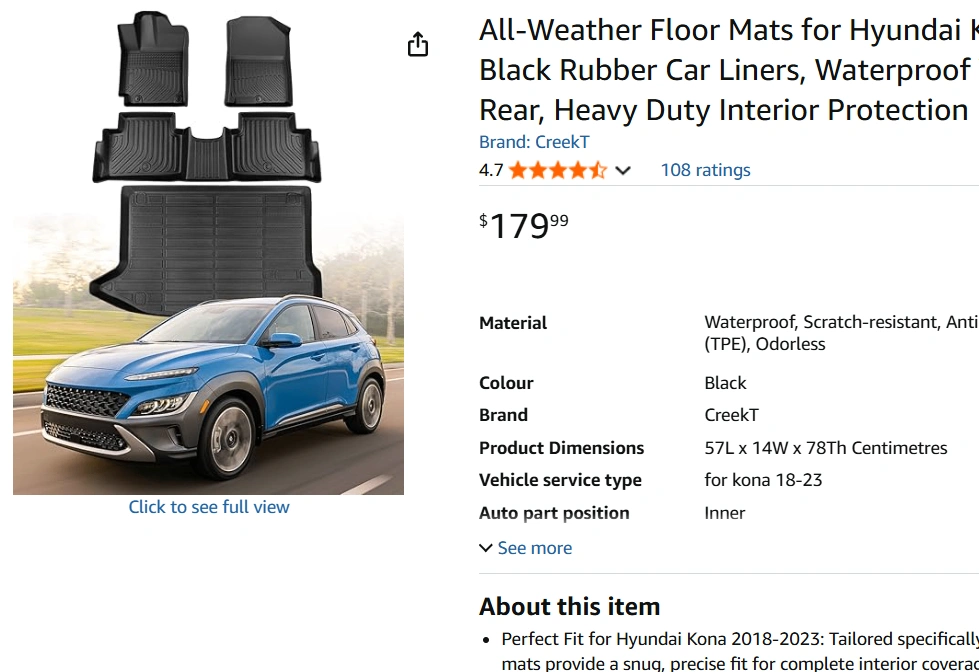Click the orange star rating icons
Screen dimensions: 979x672
click(x=557, y=170)
